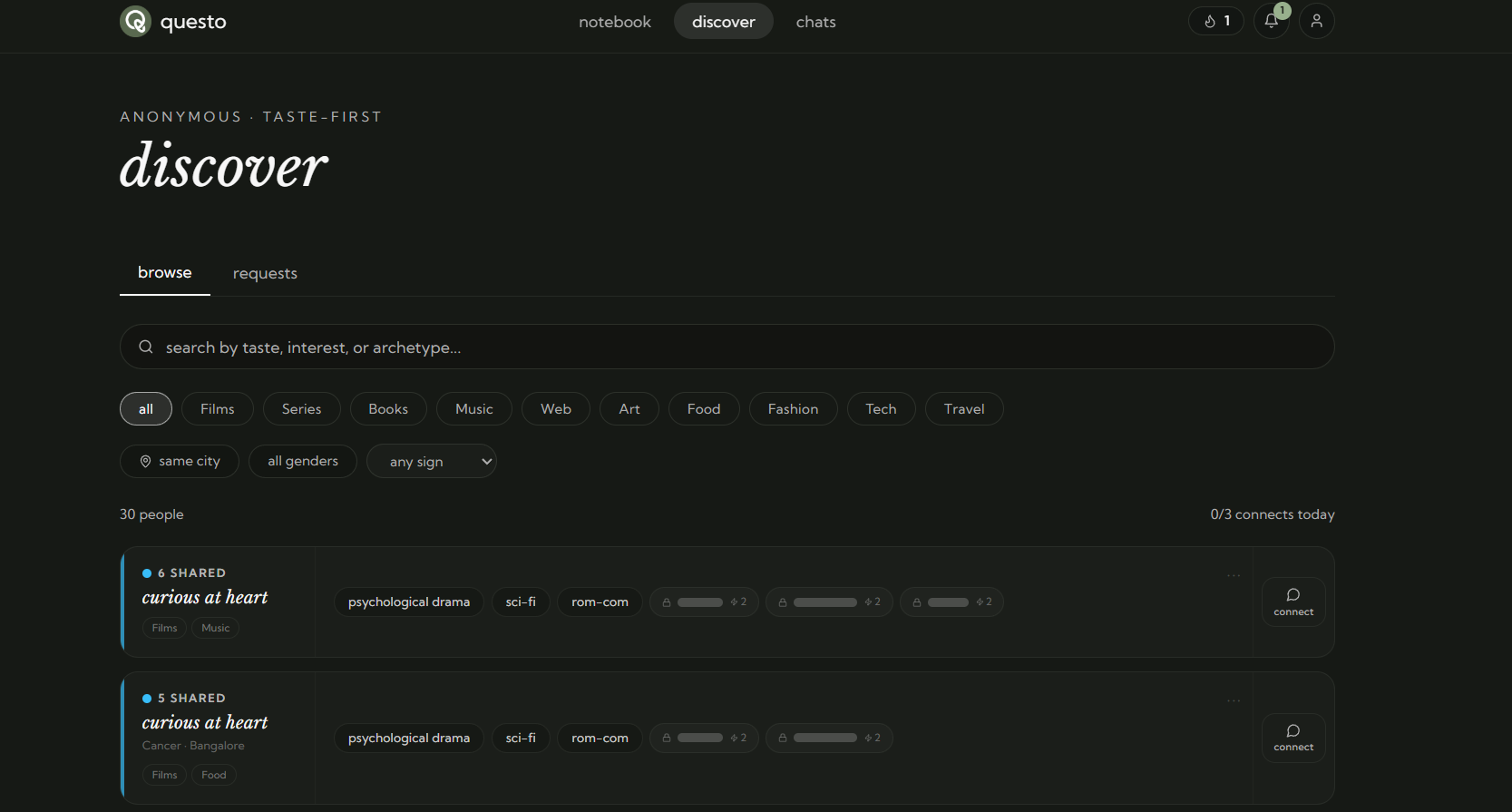Filter by Films category
The image size is (1512, 812).
(218, 409)
